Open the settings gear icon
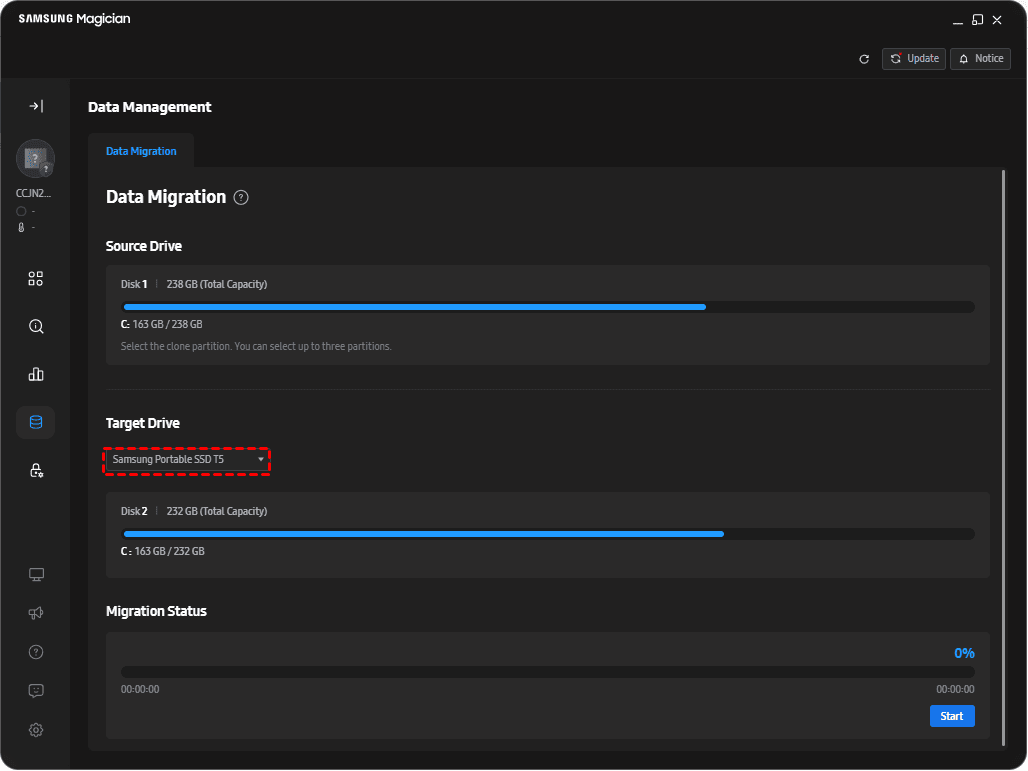 click(x=35, y=730)
